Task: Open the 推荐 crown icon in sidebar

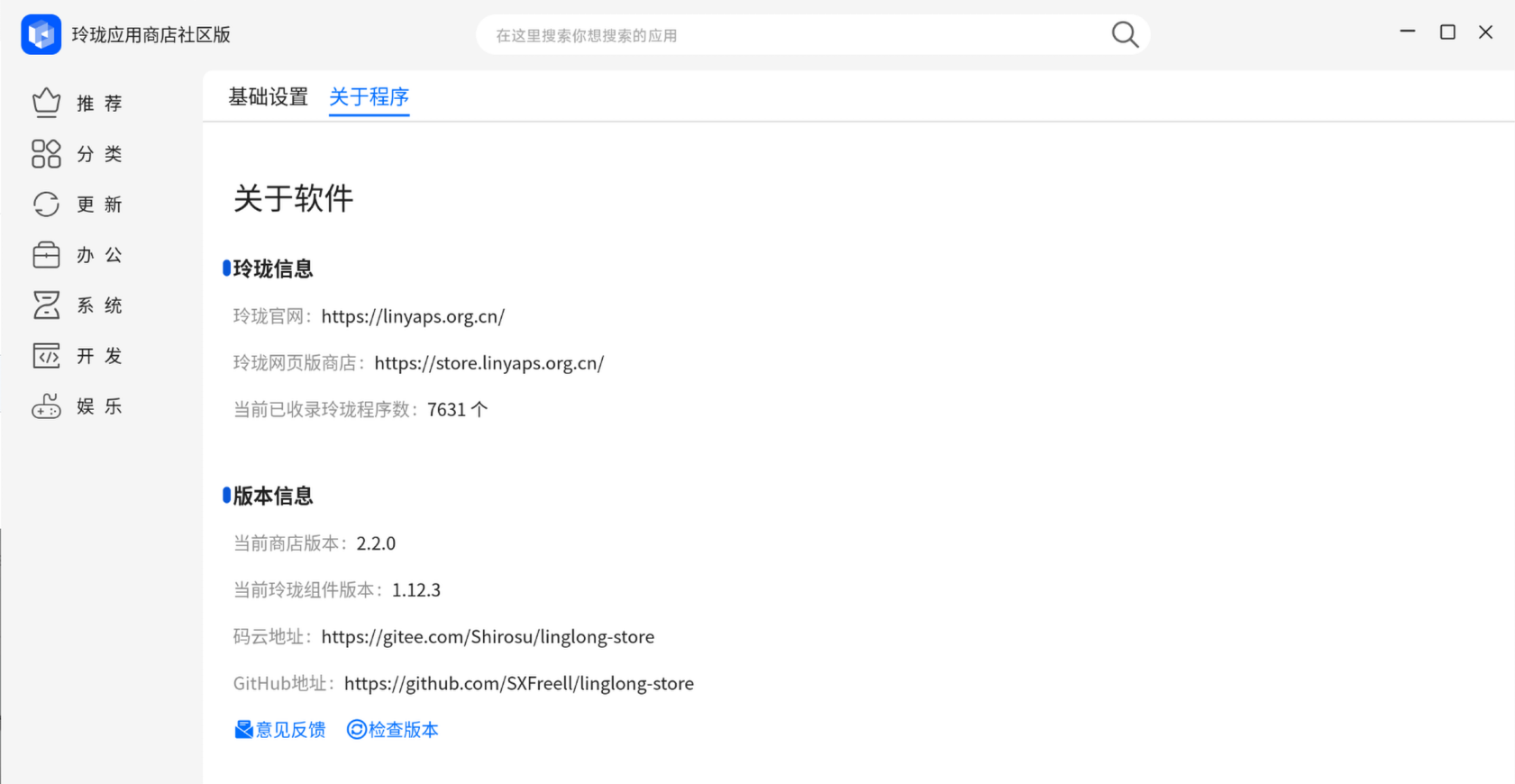Action: [x=46, y=103]
